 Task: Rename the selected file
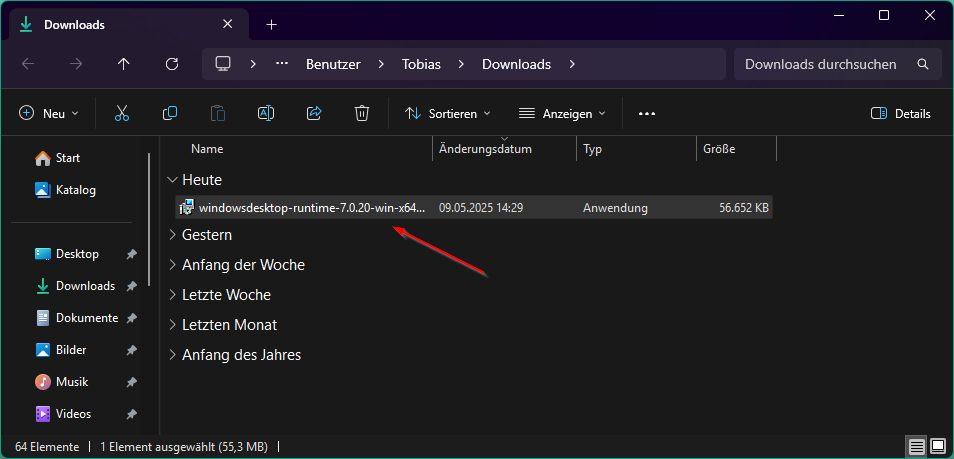click(x=266, y=113)
